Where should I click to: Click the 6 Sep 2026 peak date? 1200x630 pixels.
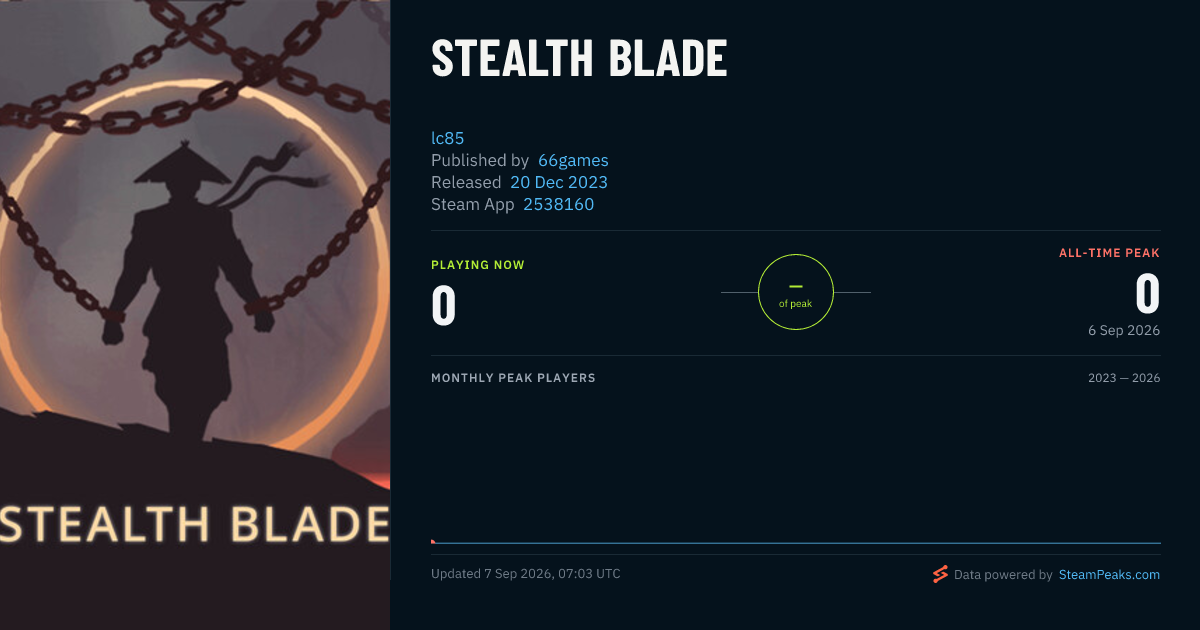click(x=1125, y=330)
